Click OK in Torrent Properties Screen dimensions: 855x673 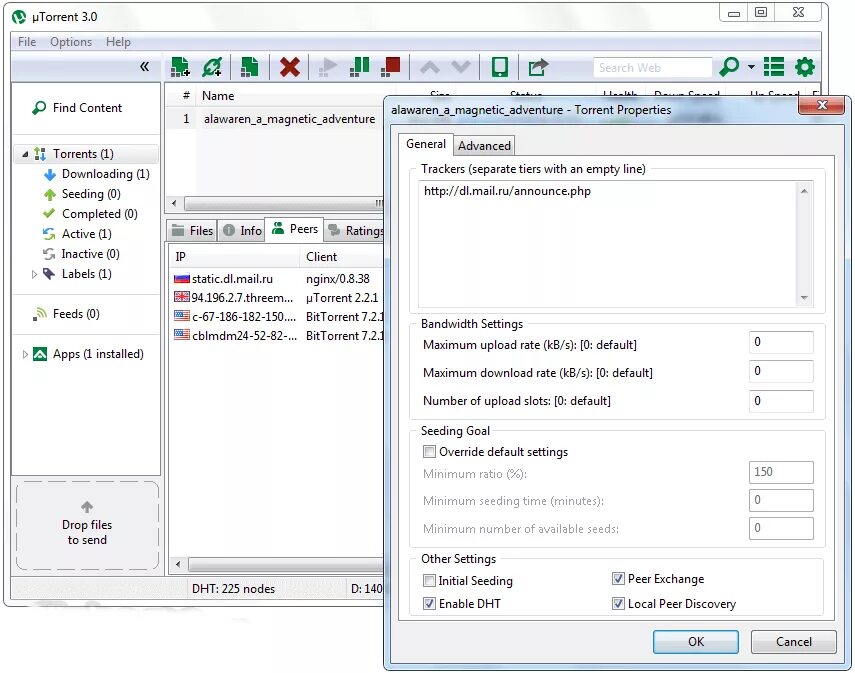pyautogui.click(x=696, y=642)
